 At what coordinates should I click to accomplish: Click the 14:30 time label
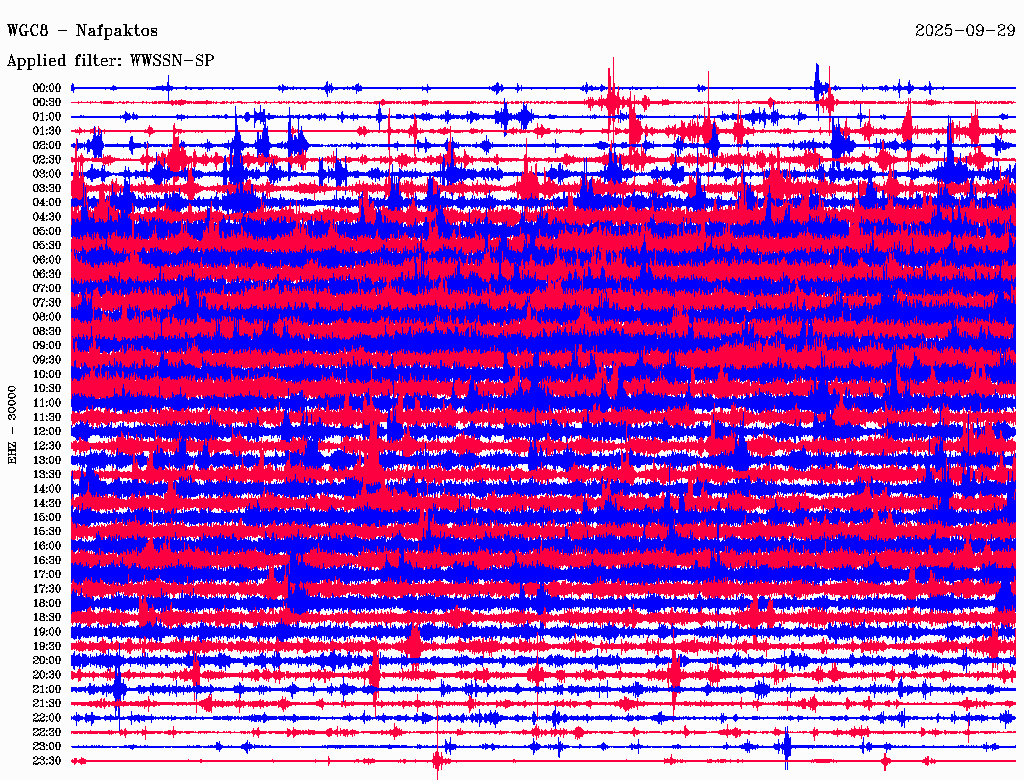point(47,503)
